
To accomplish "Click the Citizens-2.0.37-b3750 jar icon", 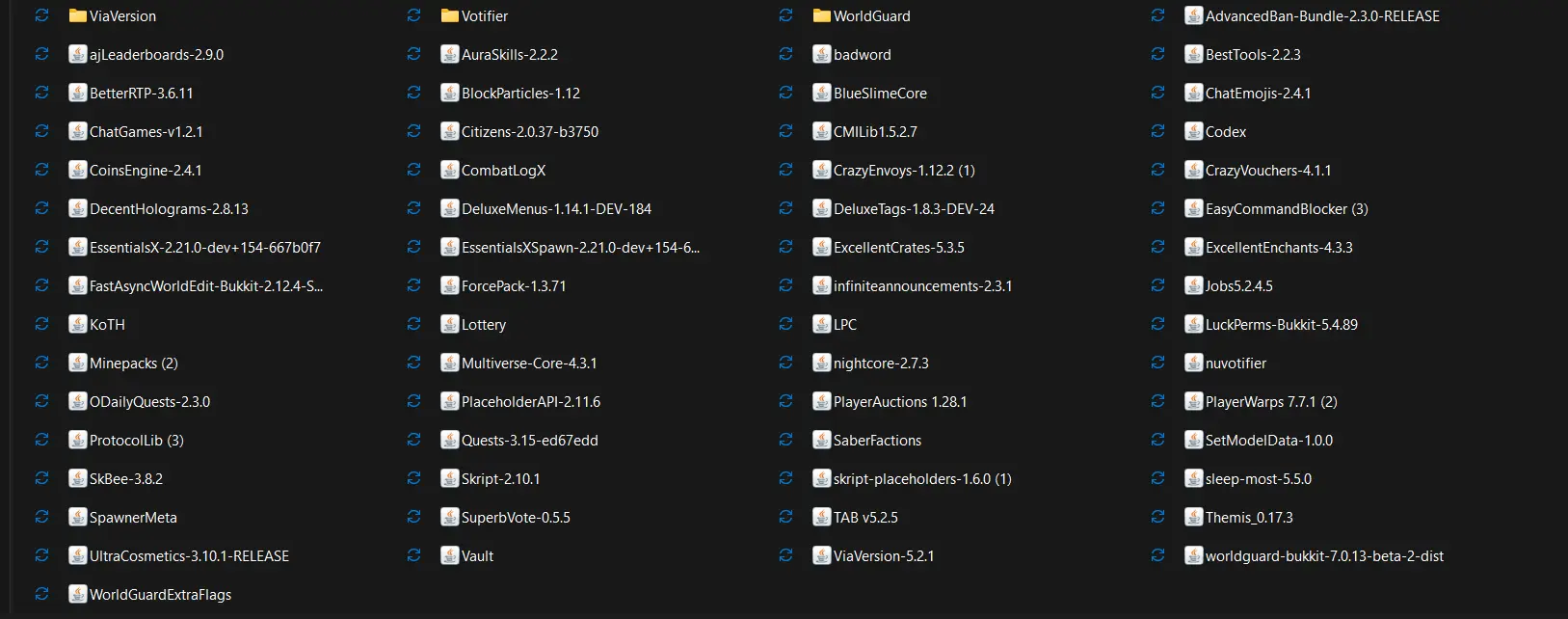I will (x=450, y=131).
